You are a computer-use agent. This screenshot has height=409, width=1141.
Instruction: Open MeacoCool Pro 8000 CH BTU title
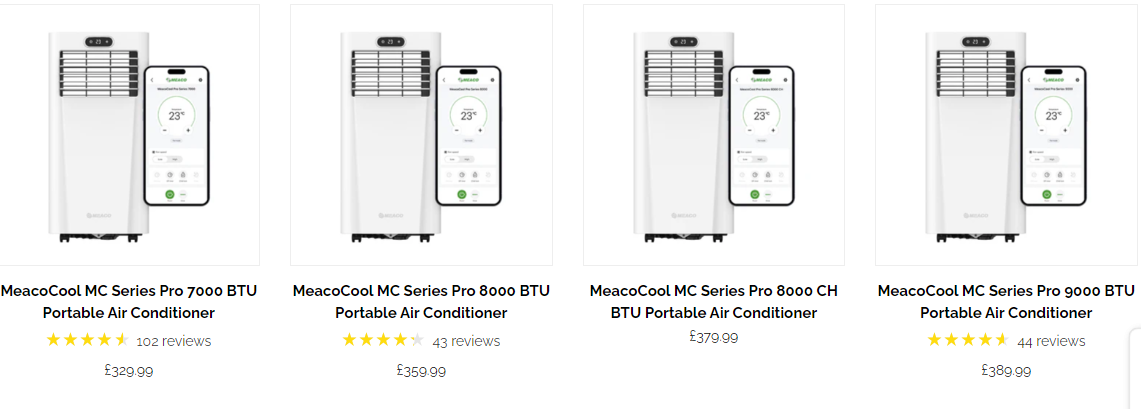(714, 302)
